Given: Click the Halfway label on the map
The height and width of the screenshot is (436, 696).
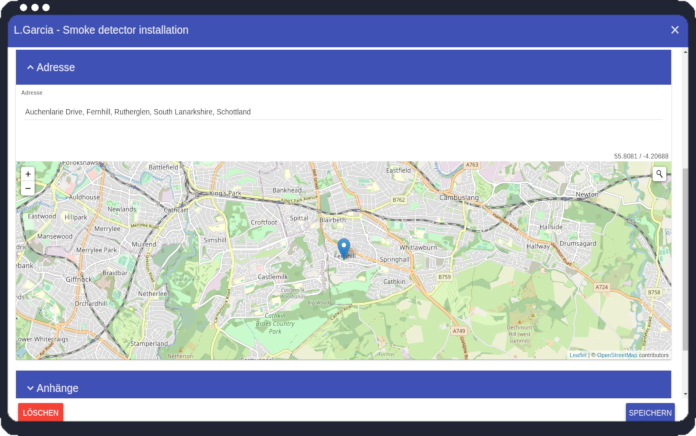Looking at the screenshot, I should [x=538, y=246].
